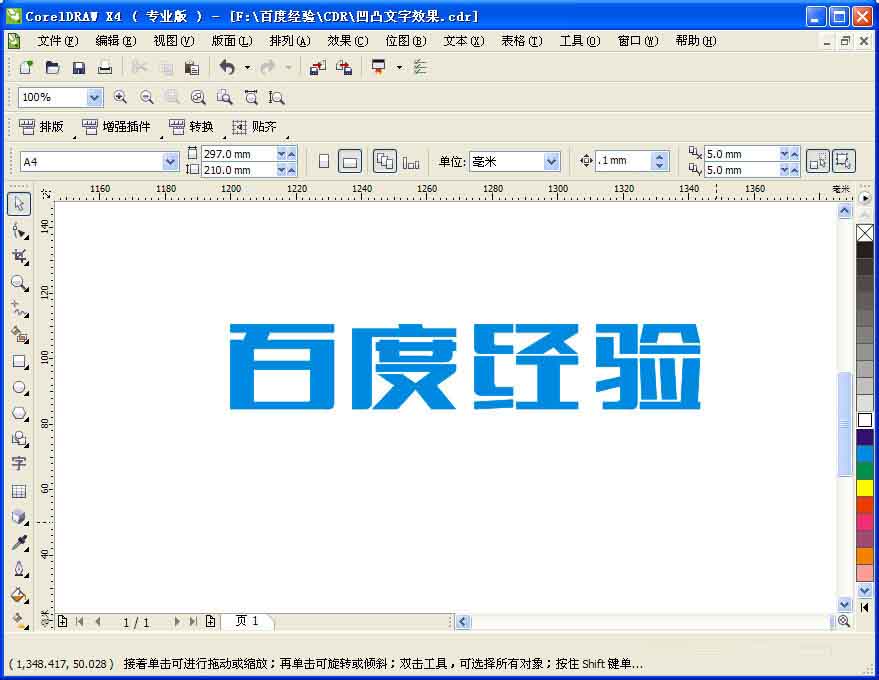Open the 文本(X) menu
Screen dimensions: 879x680
[x=464, y=41]
